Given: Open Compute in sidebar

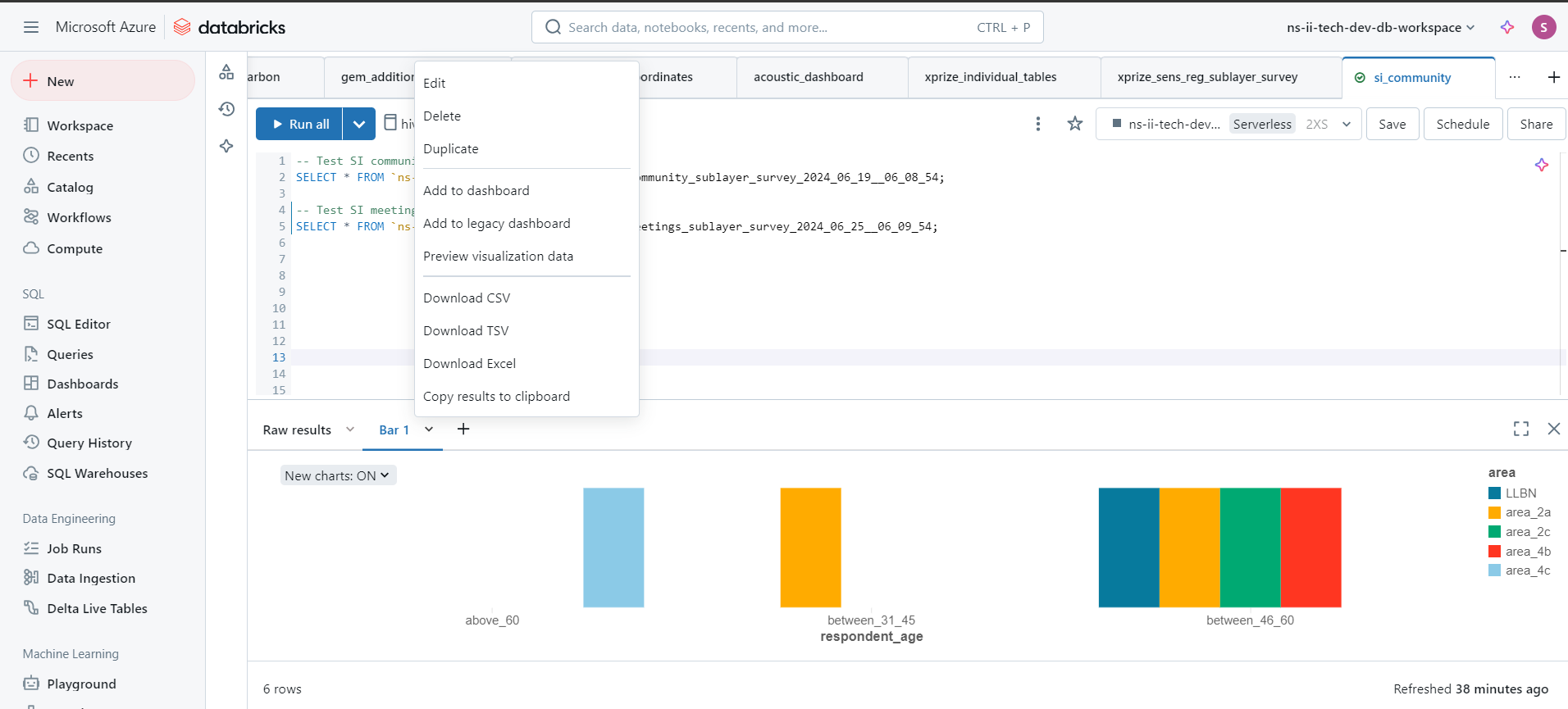Looking at the screenshot, I should tap(75, 248).
